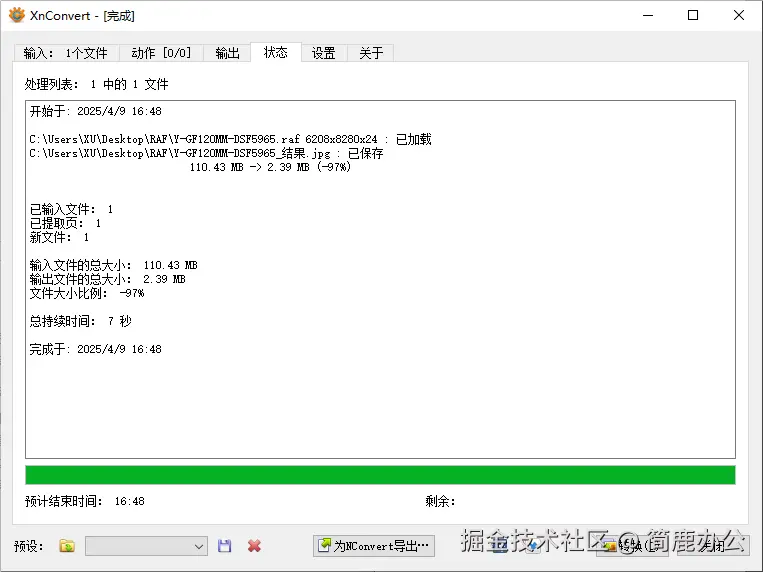Switch to the 输入: 1个文件 tab
763x572 pixels.
[66, 53]
